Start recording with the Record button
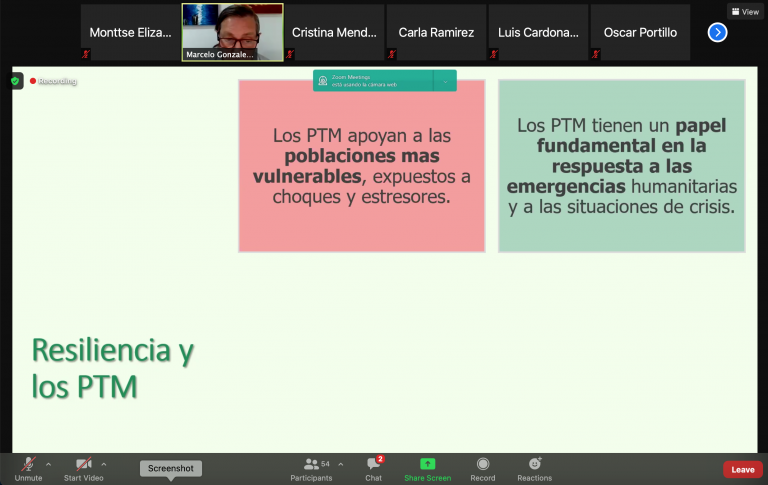 pos(483,465)
